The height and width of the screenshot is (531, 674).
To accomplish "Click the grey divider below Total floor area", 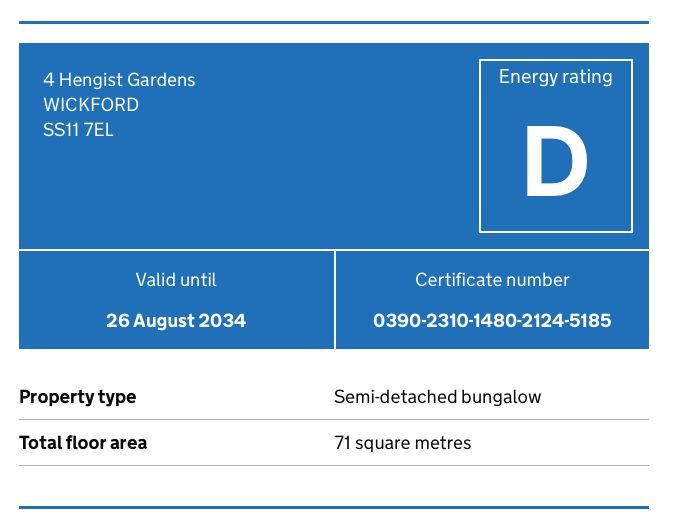I will [x=334, y=466].
